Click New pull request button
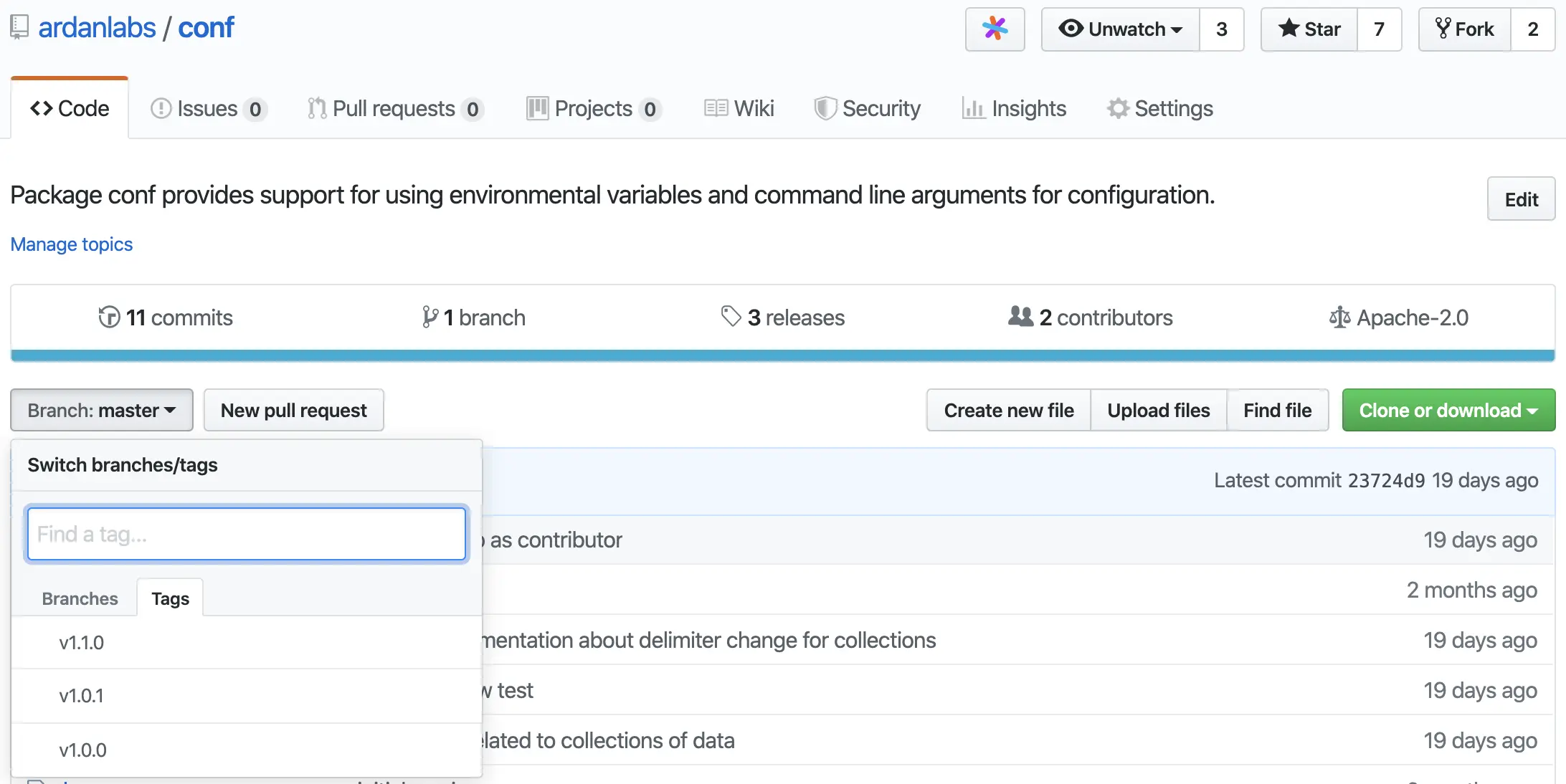The image size is (1566, 784). (x=294, y=410)
